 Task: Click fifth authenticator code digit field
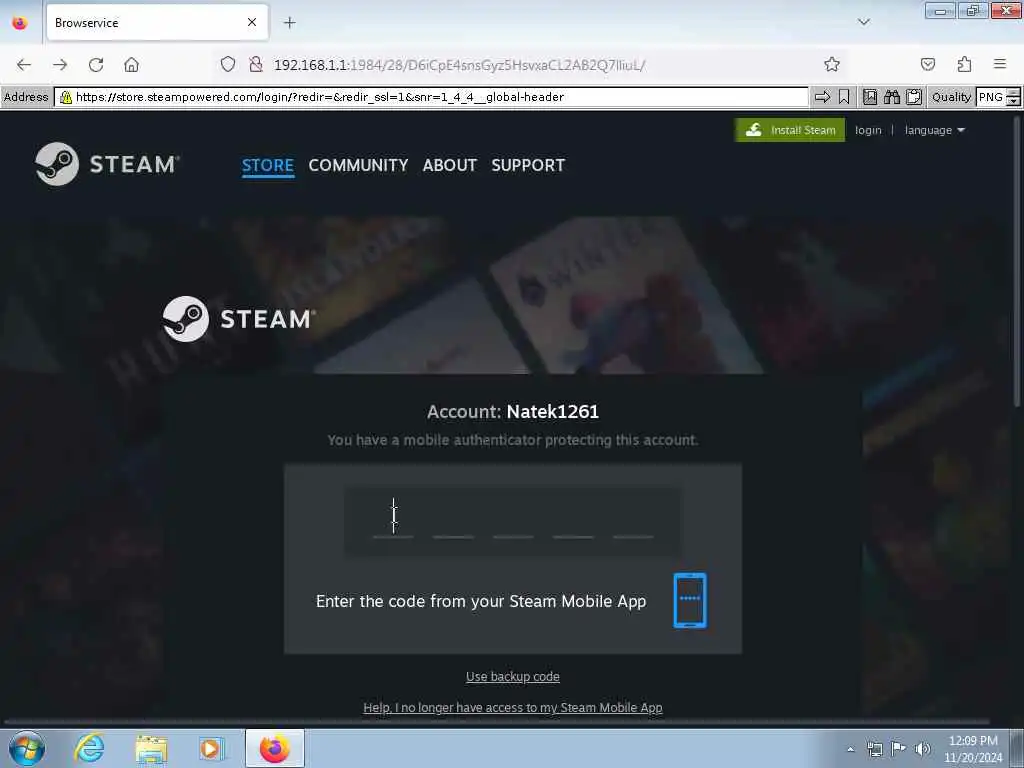tap(633, 520)
